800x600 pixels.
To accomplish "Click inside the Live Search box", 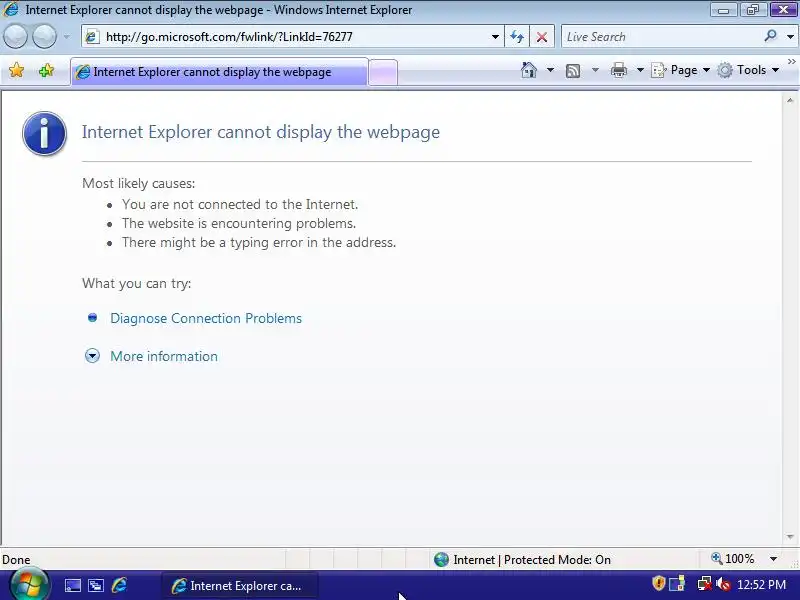I will (x=661, y=37).
